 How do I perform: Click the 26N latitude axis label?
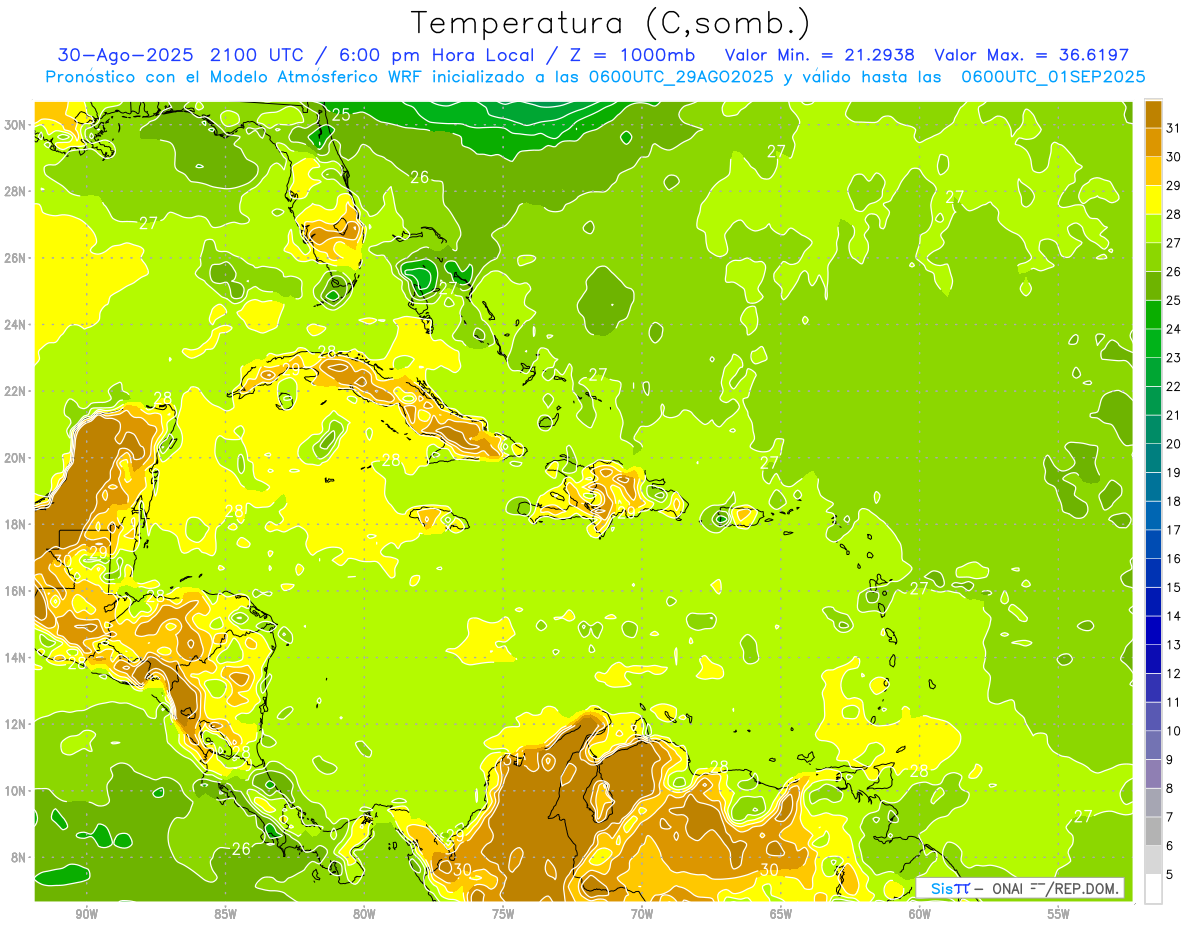tap(15, 258)
